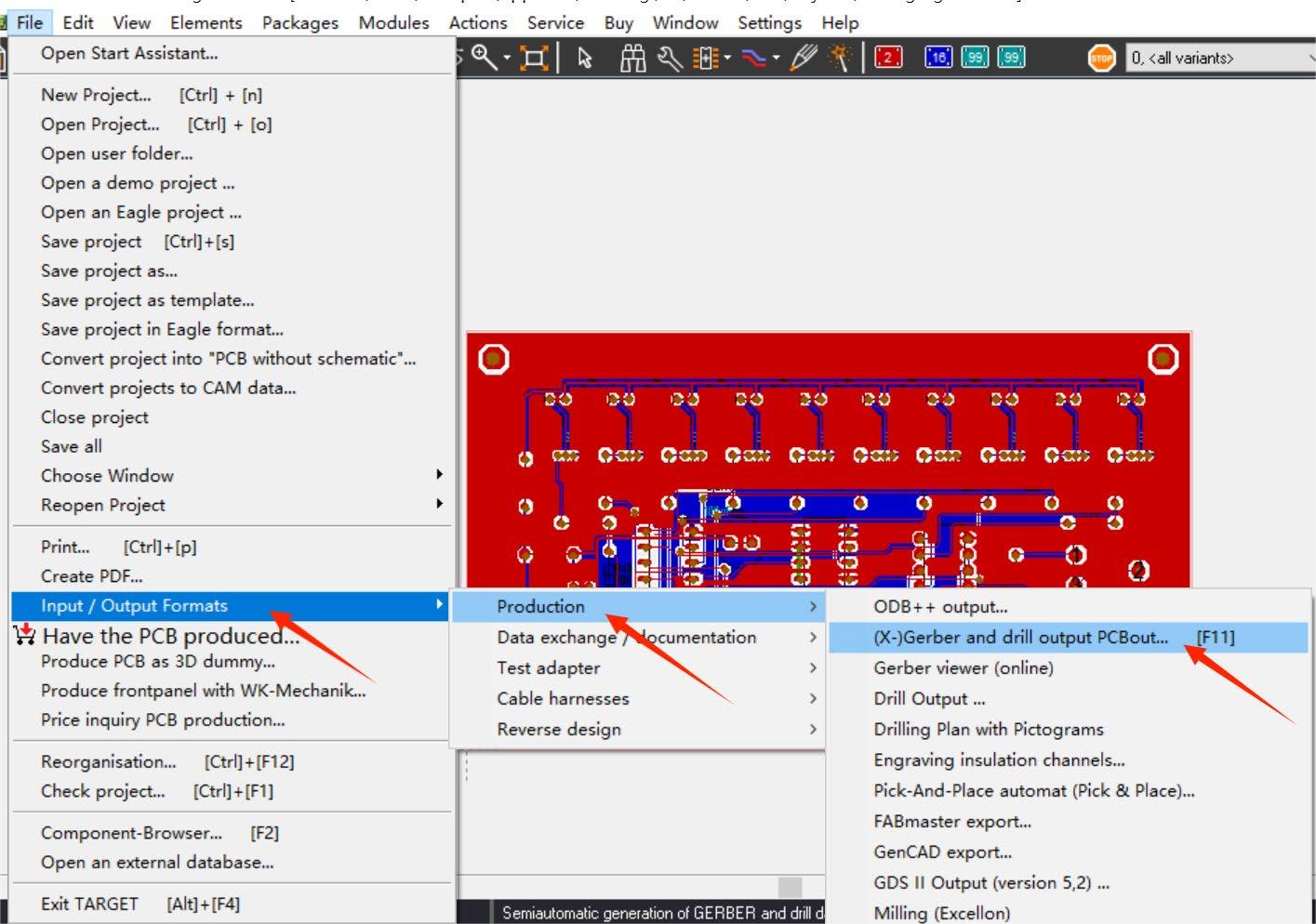Viewport: 1316px width, 924px height.
Task: Open the Modules menu
Action: [394, 22]
